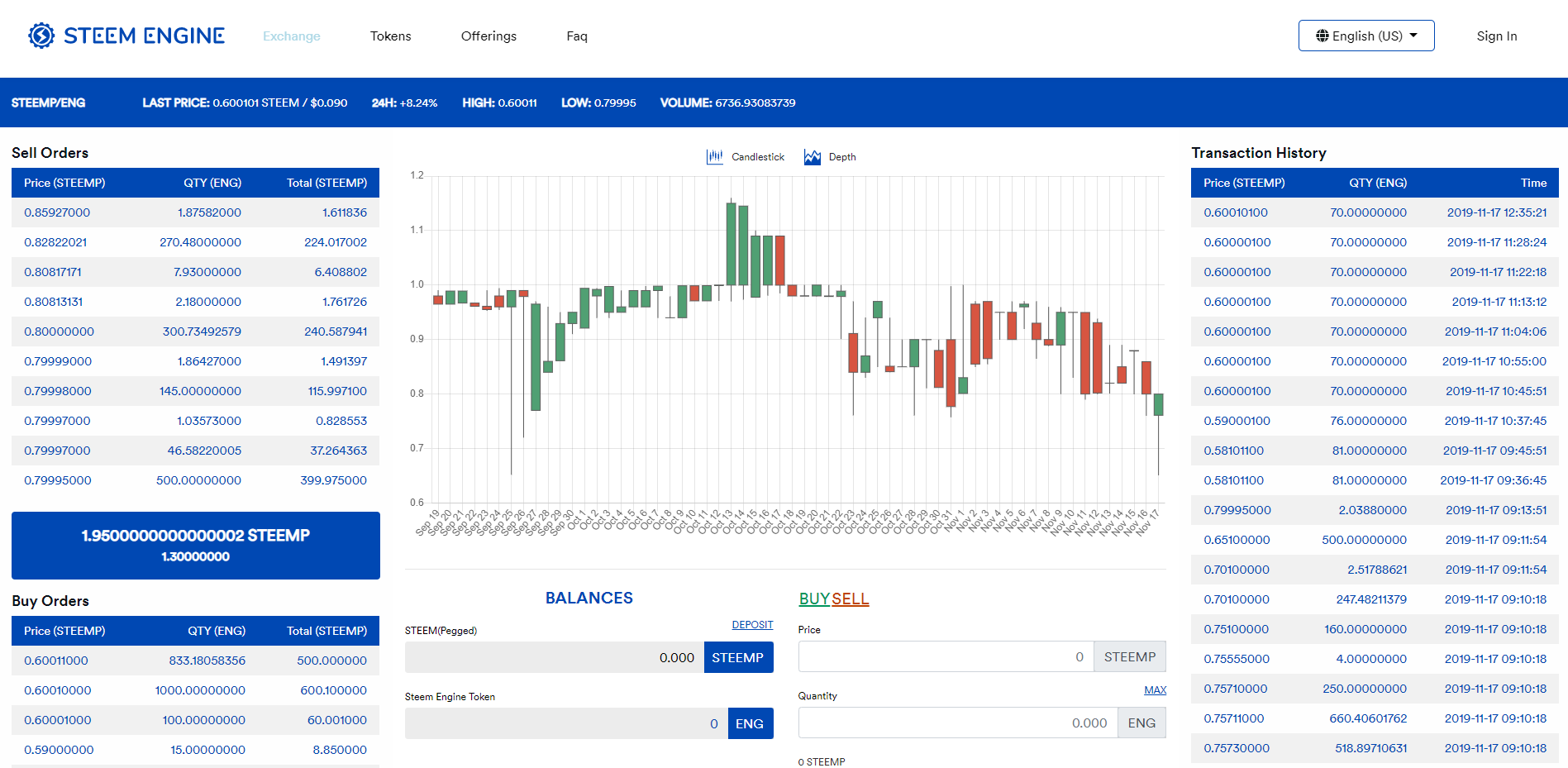Image resolution: width=1568 pixels, height=768 pixels.
Task: Select sell order with quantity 1.03573000
Action: [x=195, y=421]
